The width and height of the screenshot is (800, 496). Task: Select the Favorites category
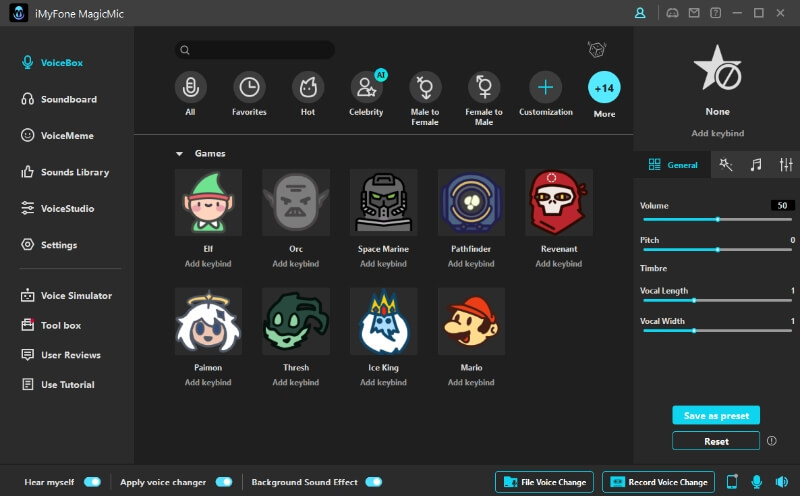coord(249,87)
